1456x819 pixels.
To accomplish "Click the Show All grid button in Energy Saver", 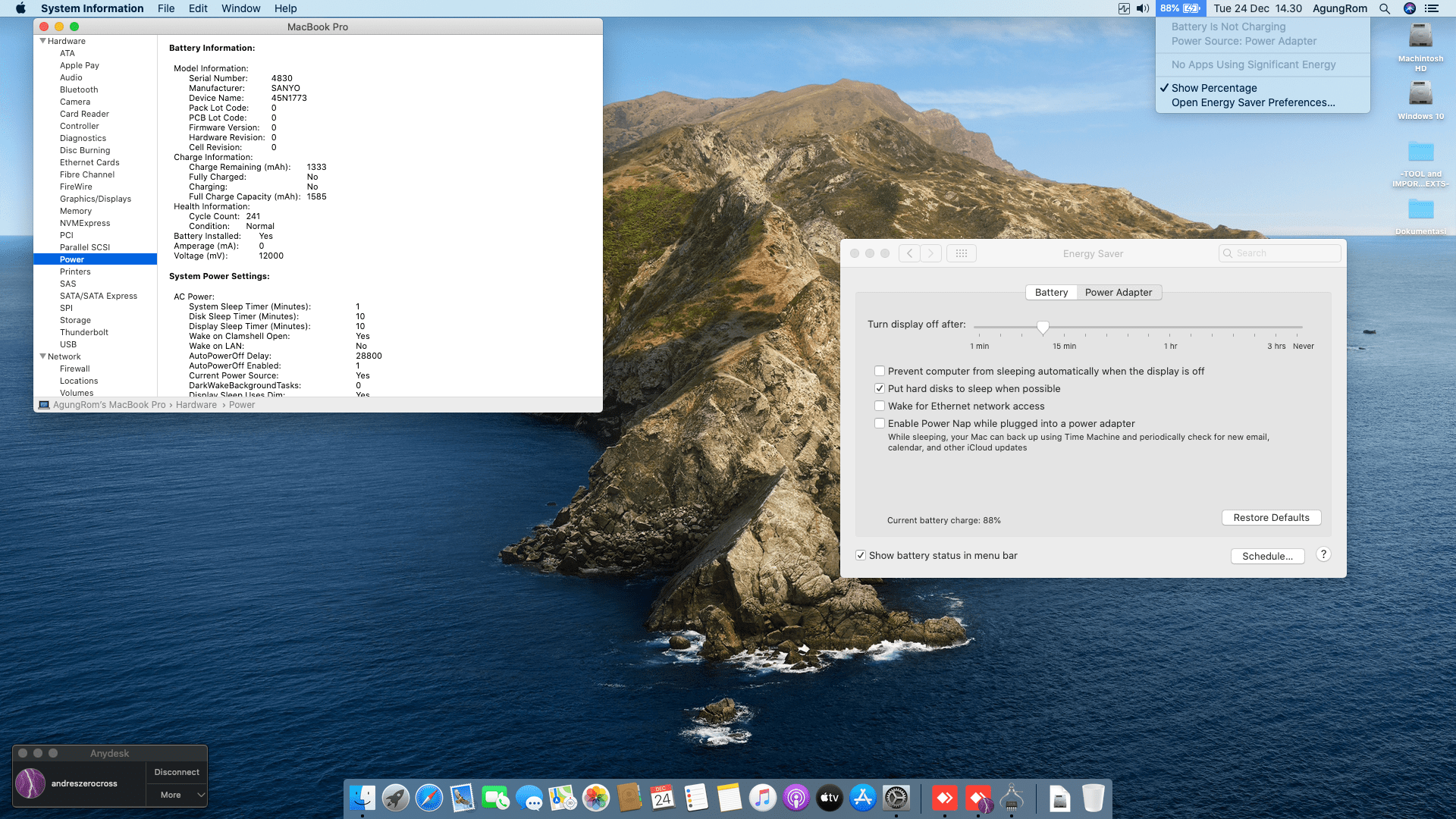I will (x=961, y=253).
